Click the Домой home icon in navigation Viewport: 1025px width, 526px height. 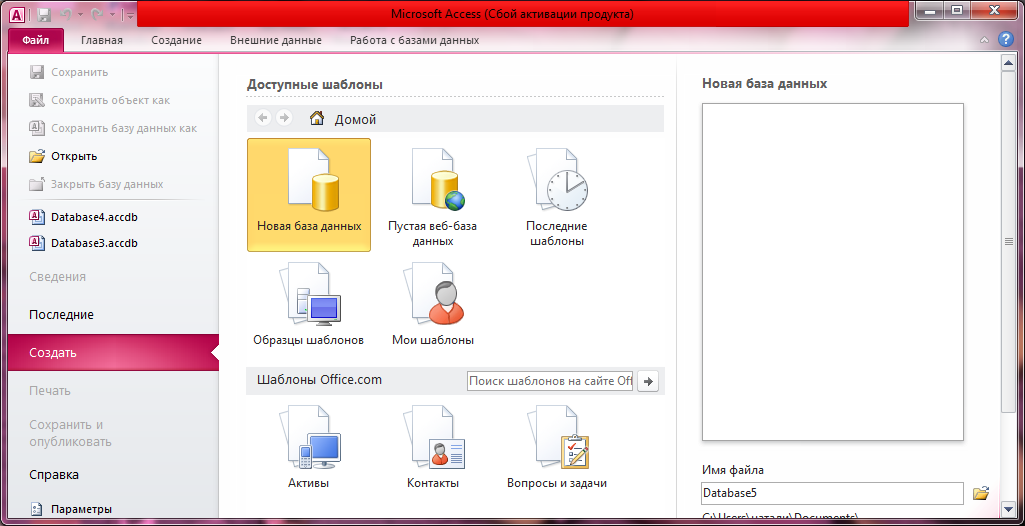(317, 118)
